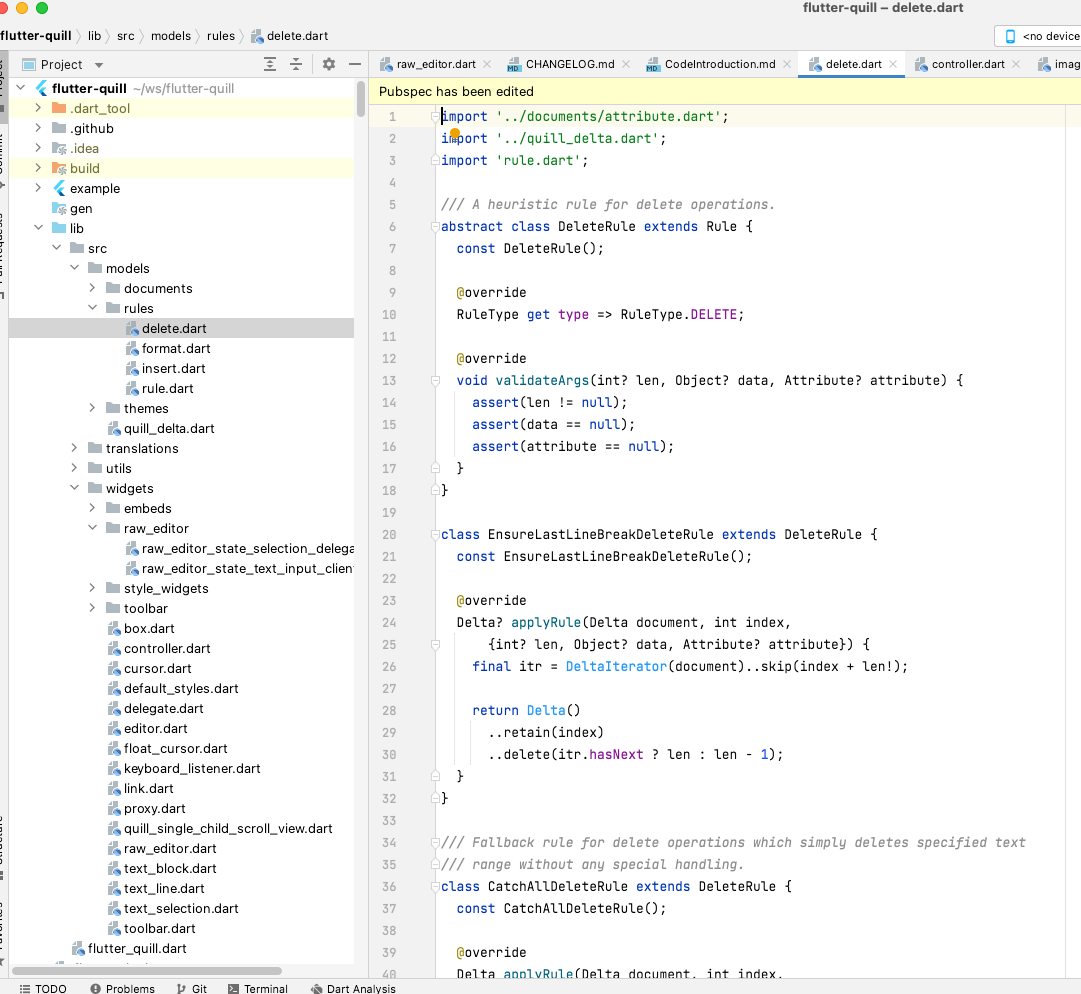
Task: Select cursor.dart file in tree
Action: point(157,668)
